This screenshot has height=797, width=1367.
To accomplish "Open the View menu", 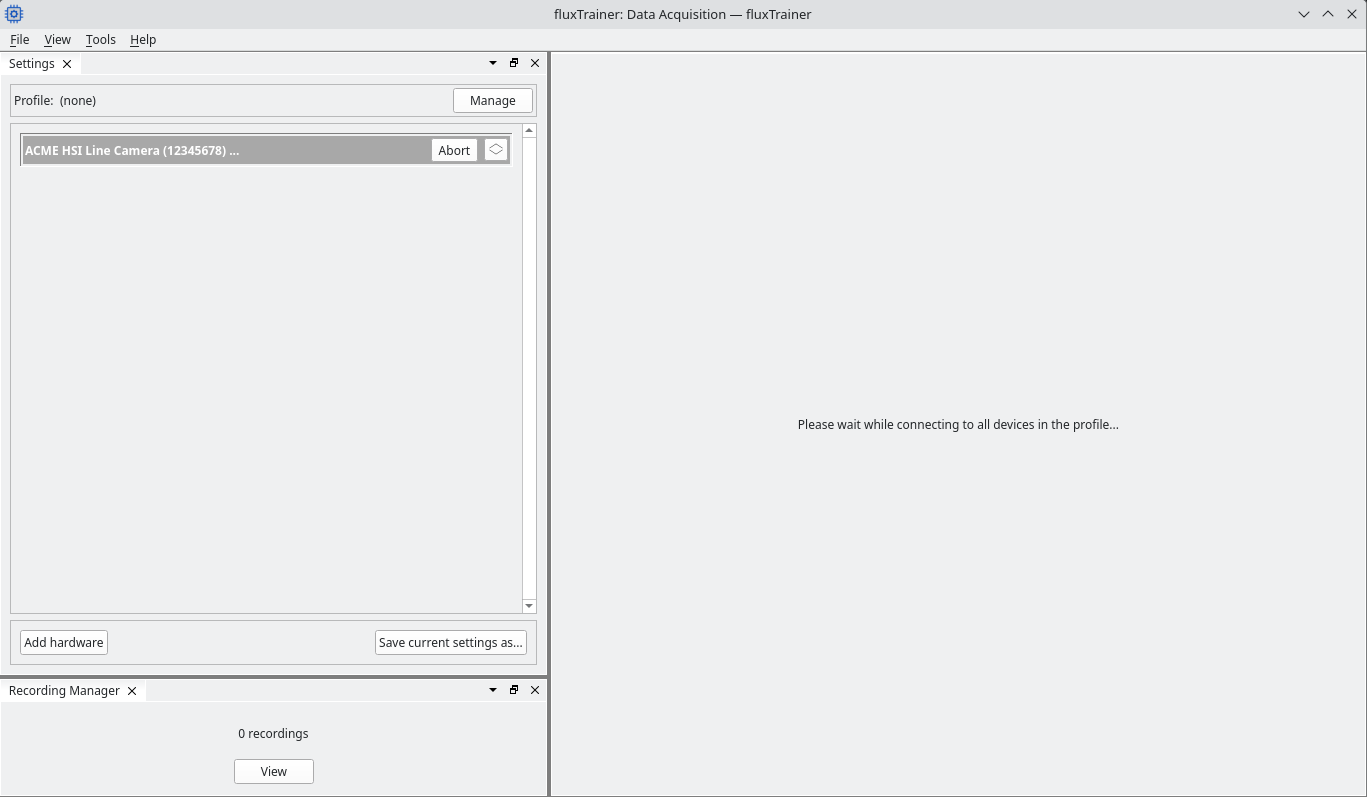I will (x=57, y=39).
